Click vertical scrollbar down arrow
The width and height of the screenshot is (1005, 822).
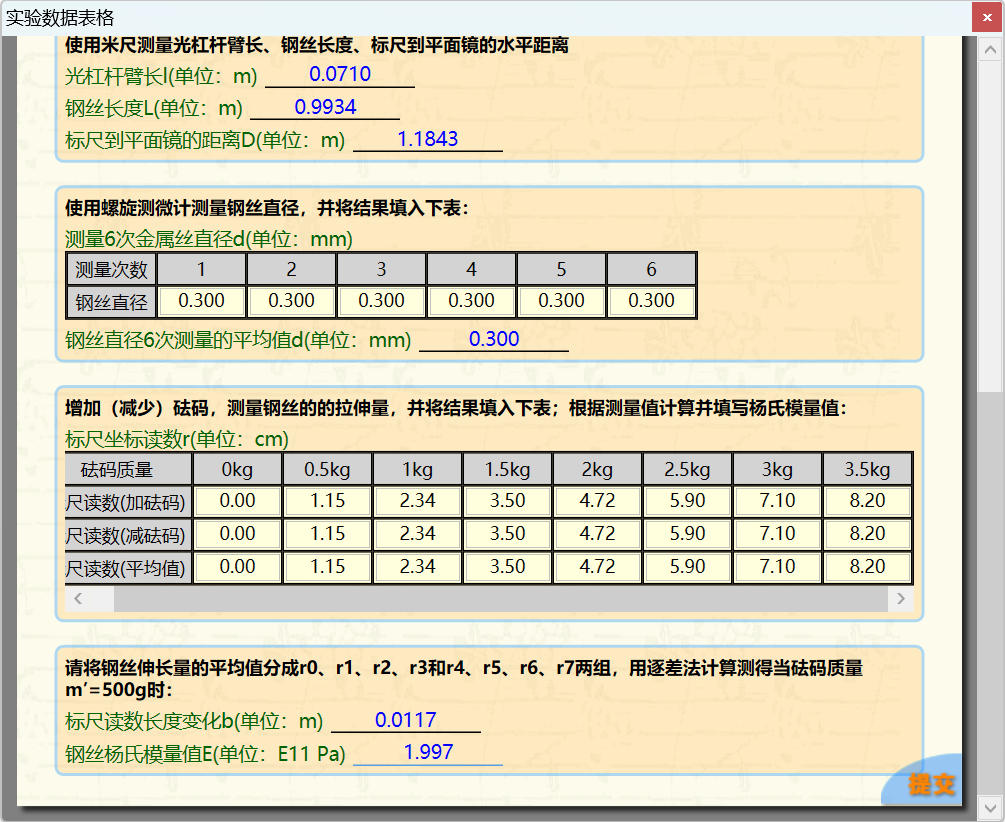click(990, 806)
